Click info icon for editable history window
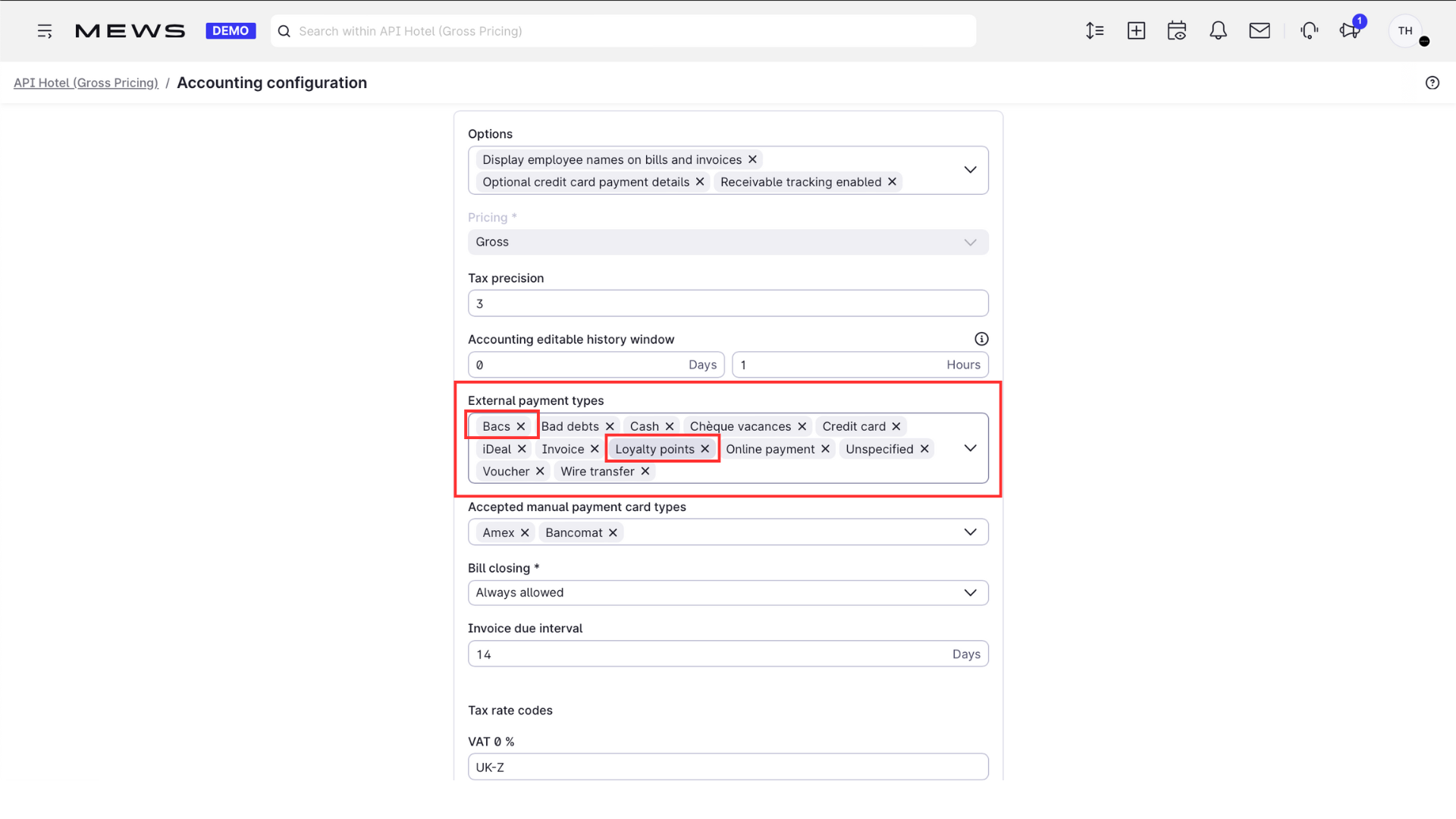This screenshot has height=819, width=1456. [981, 339]
